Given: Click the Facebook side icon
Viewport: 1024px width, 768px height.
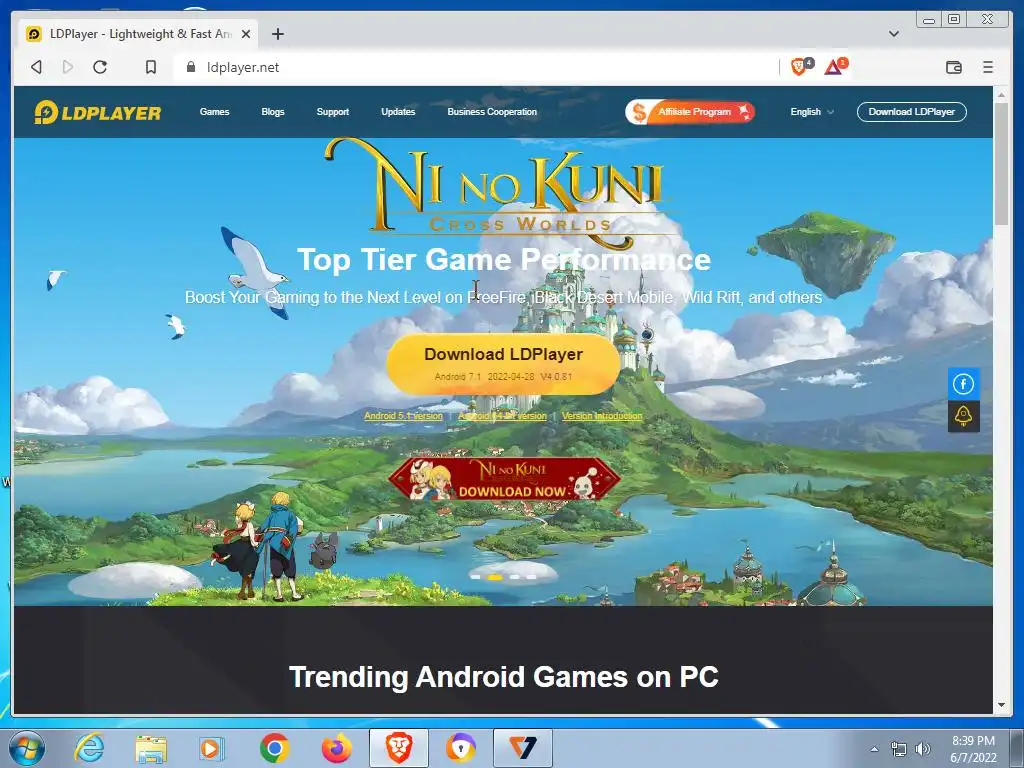Looking at the screenshot, I should coord(963,384).
